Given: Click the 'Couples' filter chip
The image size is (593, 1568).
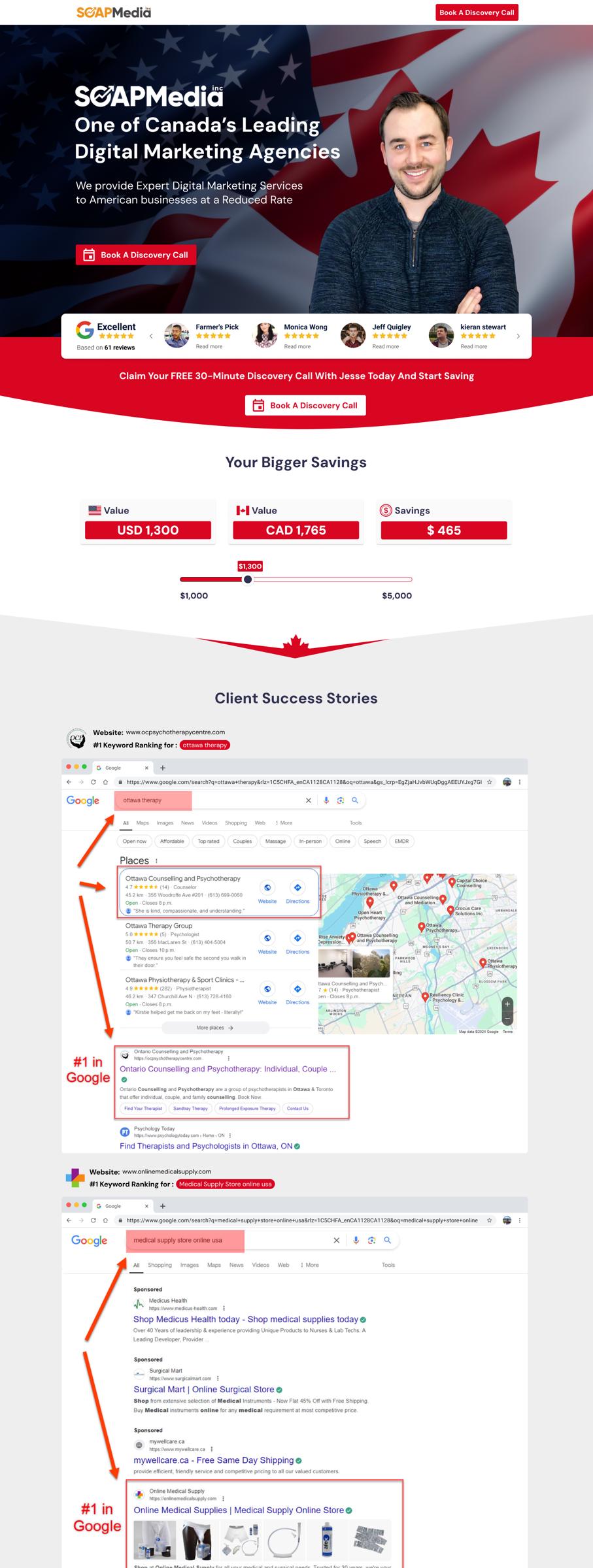Looking at the screenshot, I should click(243, 841).
